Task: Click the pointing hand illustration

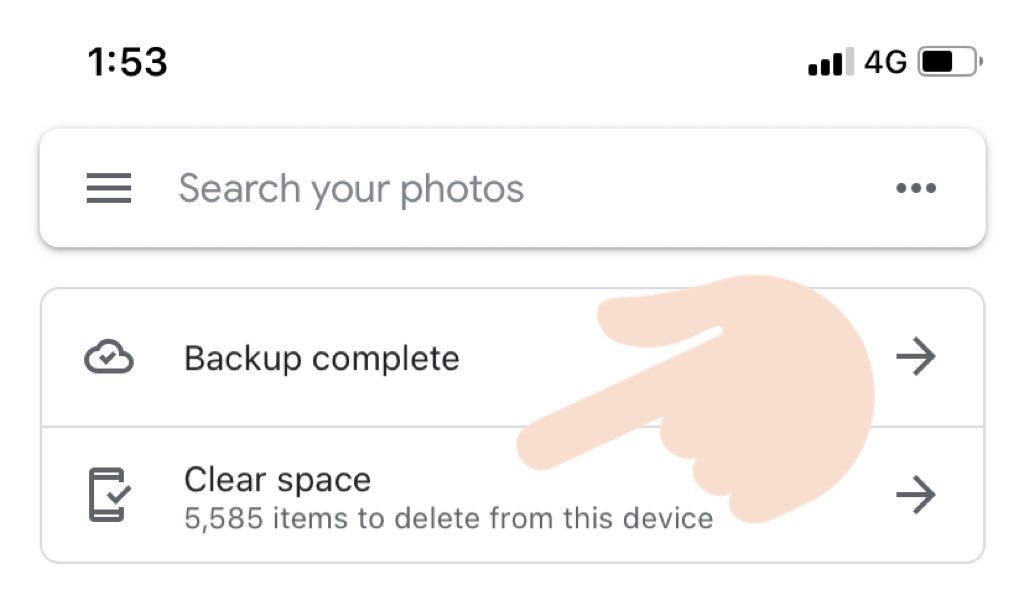Action: tap(696, 398)
